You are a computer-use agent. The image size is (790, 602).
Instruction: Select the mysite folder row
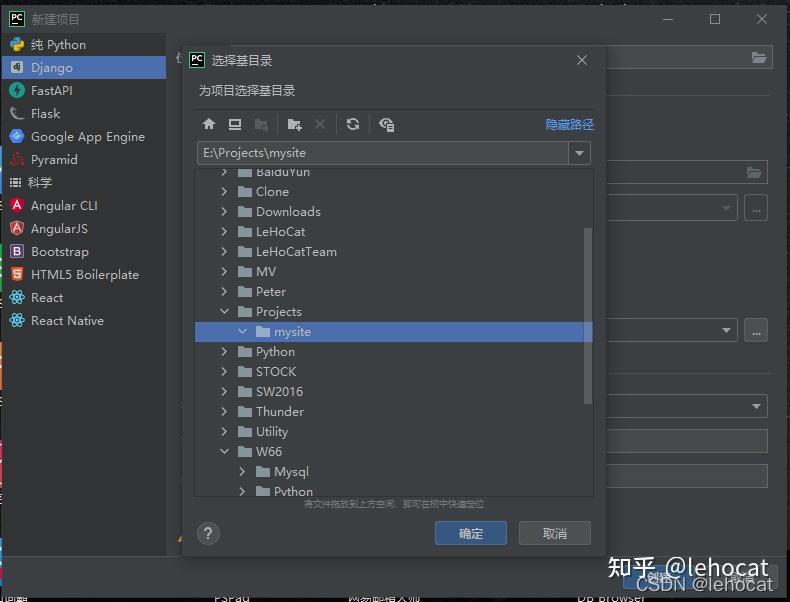pyautogui.click(x=393, y=331)
